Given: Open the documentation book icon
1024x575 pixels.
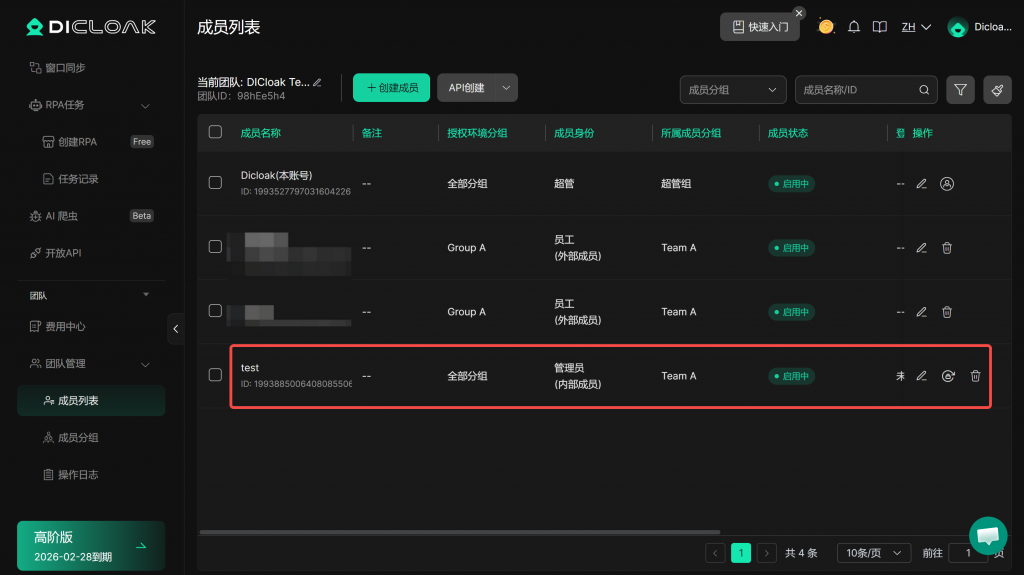Looking at the screenshot, I should (x=880, y=27).
